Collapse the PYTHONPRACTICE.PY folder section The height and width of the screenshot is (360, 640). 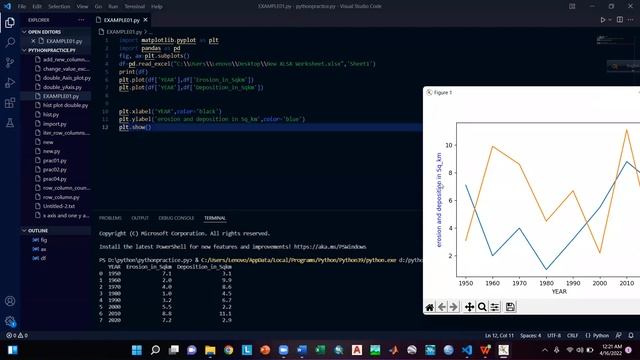tap(24, 50)
